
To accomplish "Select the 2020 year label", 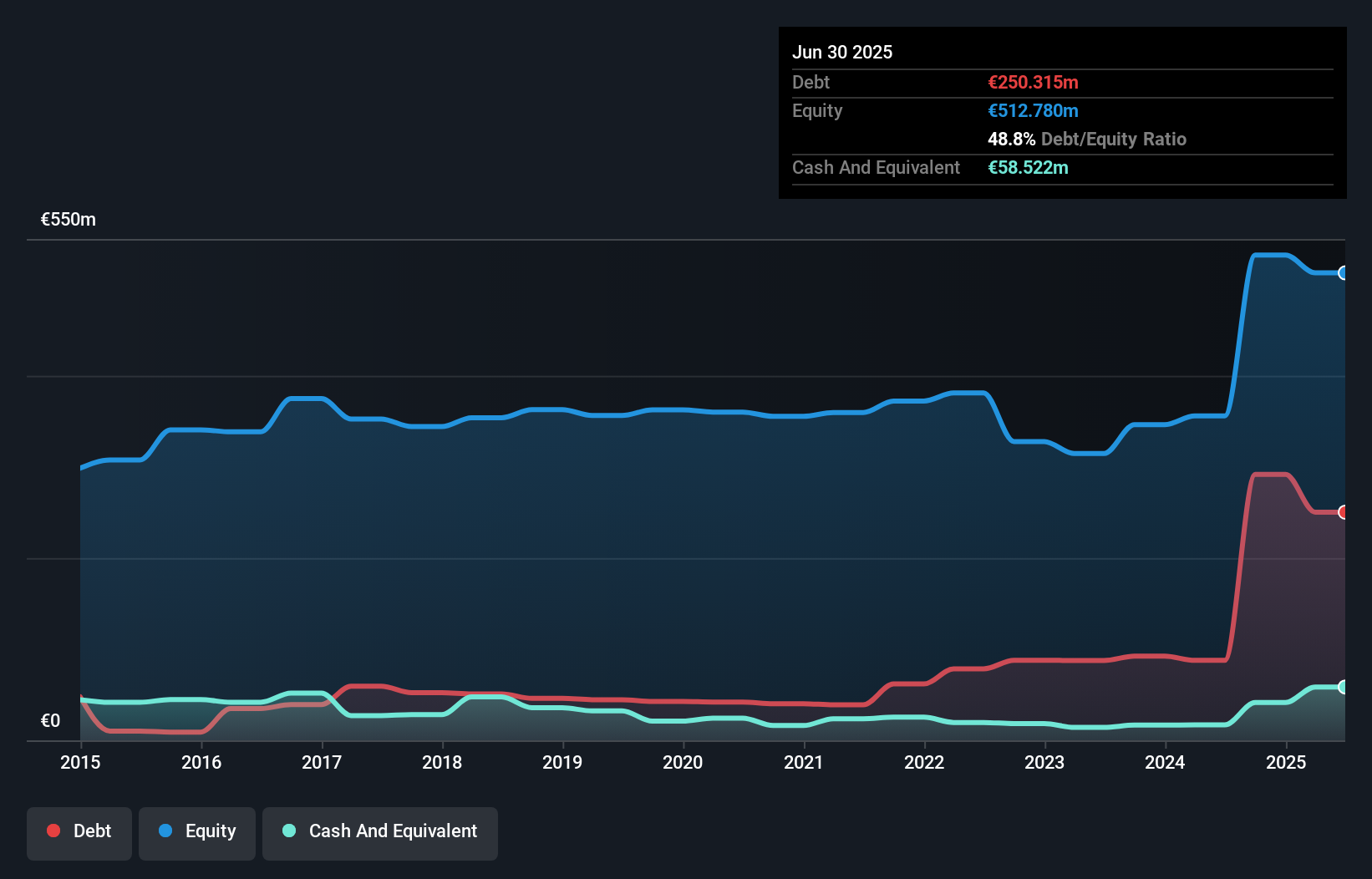I will click(683, 763).
